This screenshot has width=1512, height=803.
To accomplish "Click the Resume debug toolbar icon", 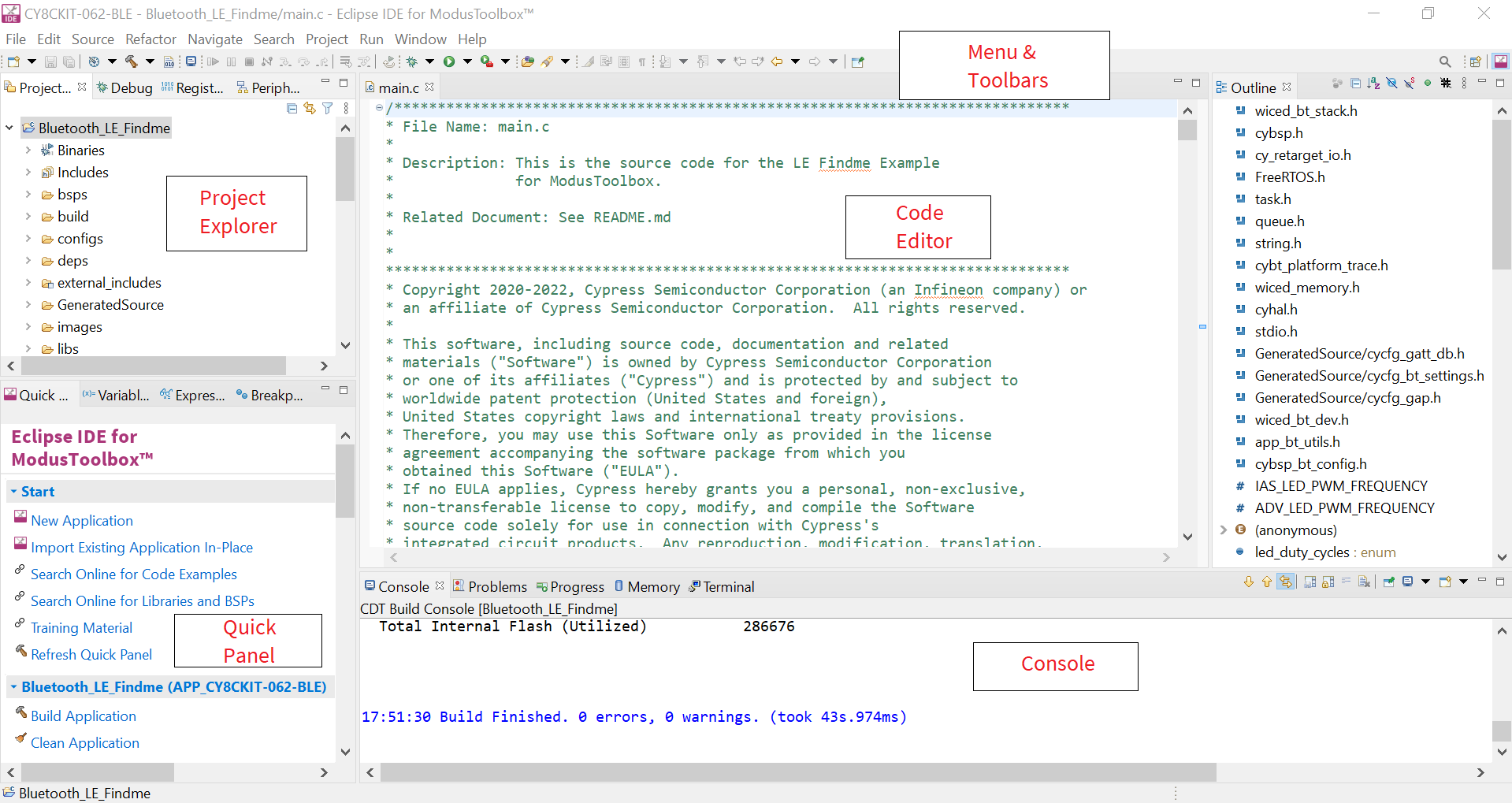I will pyautogui.click(x=213, y=61).
